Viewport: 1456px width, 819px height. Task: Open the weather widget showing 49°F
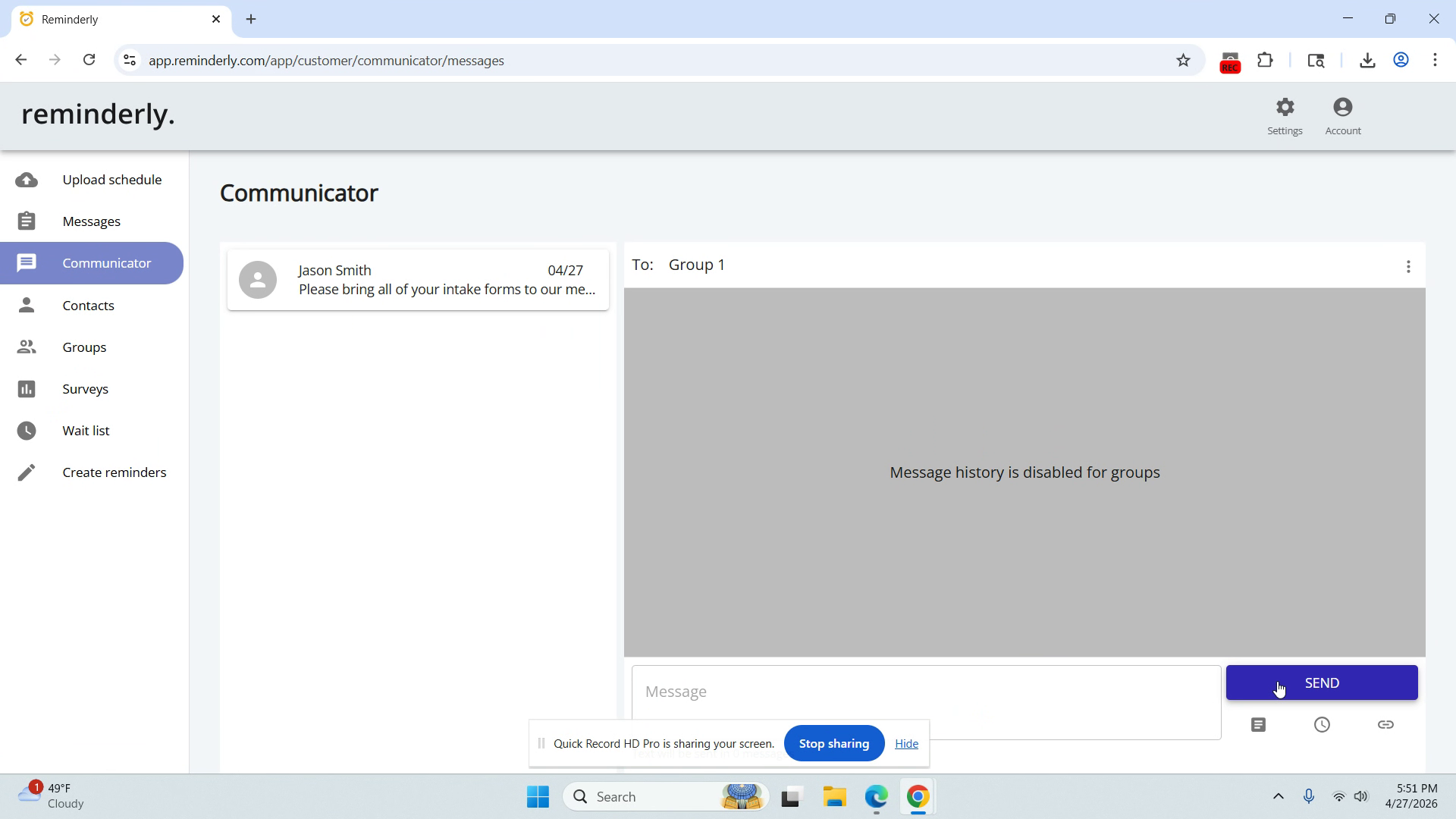51,795
